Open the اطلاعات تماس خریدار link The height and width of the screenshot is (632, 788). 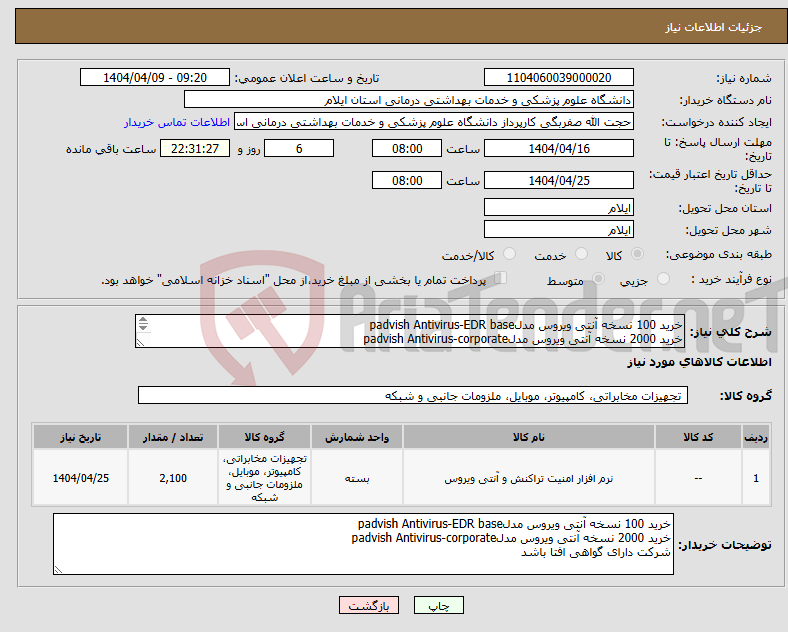pos(177,122)
